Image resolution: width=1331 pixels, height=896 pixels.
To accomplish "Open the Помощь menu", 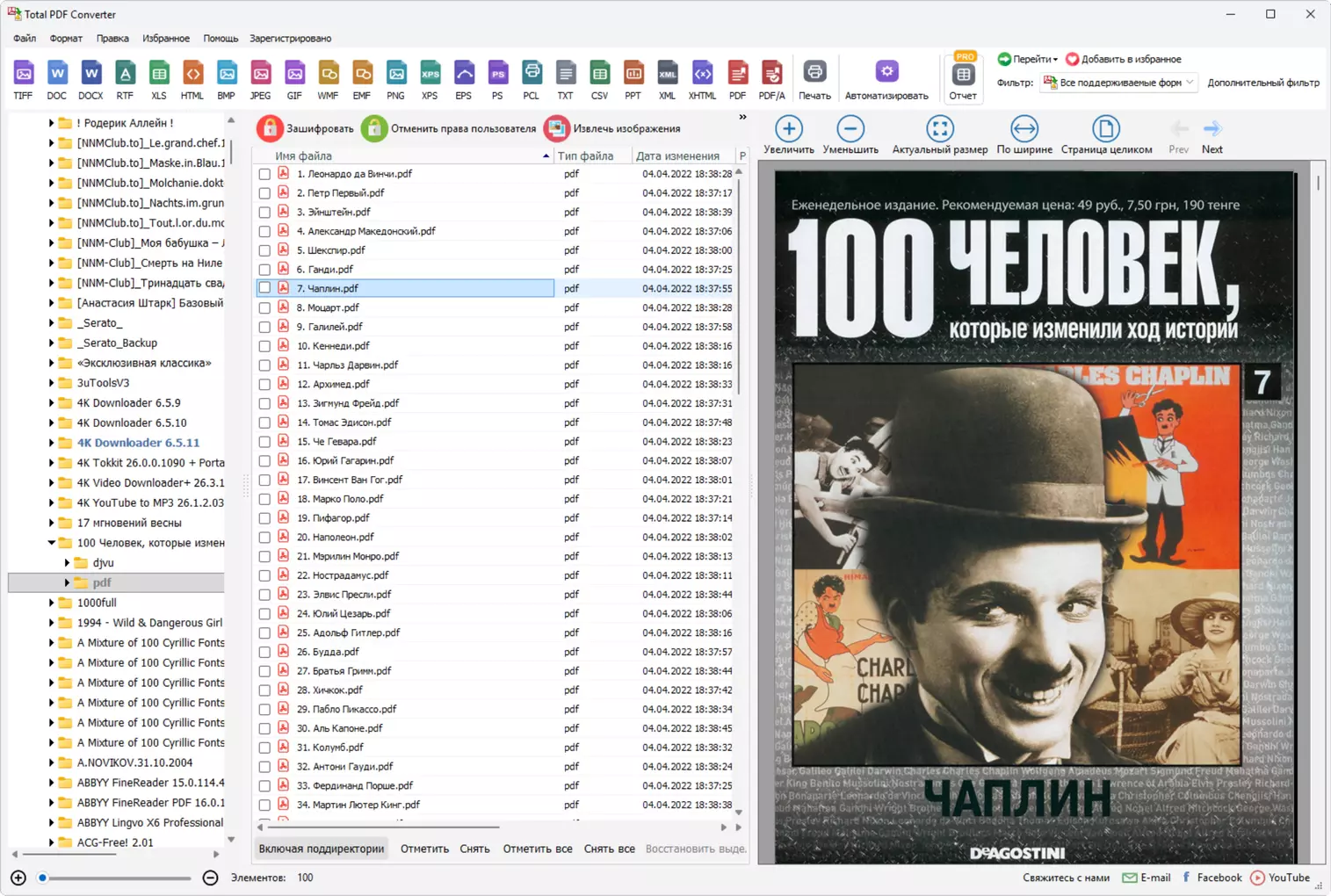I will pos(221,39).
